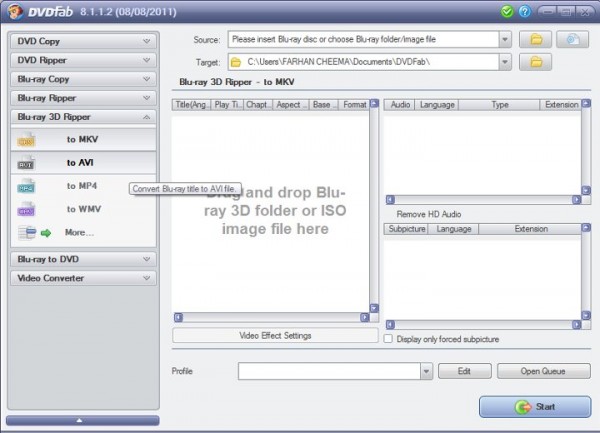Click the Title(Ang.. column header
600x433 pixels.
(192, 104)
